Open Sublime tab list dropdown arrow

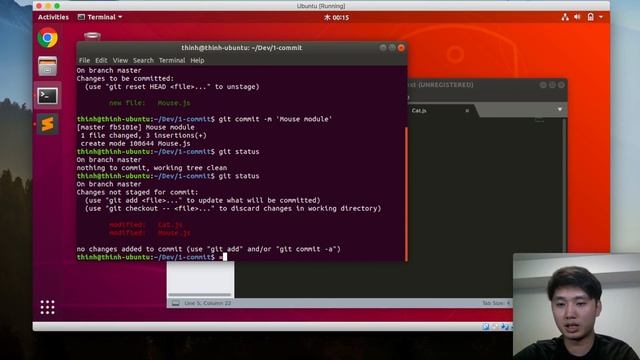pyautogui.click(x=560, y=109)
